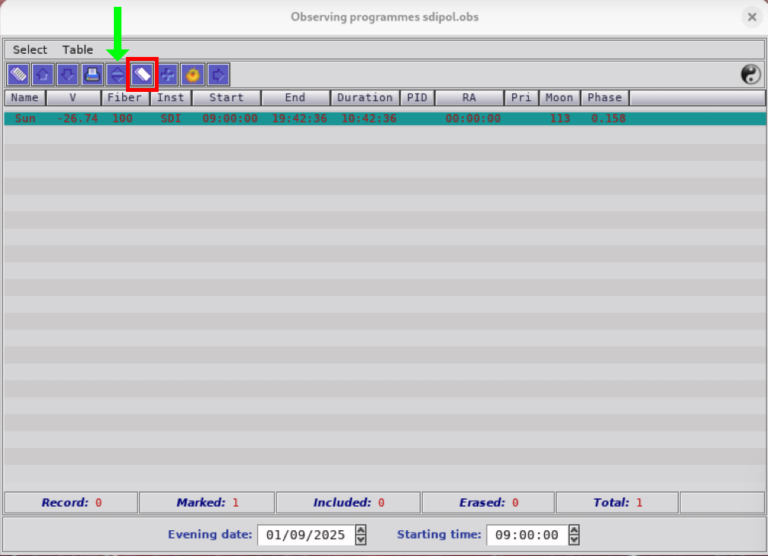Click the Name column header

[x=25, y=98]
